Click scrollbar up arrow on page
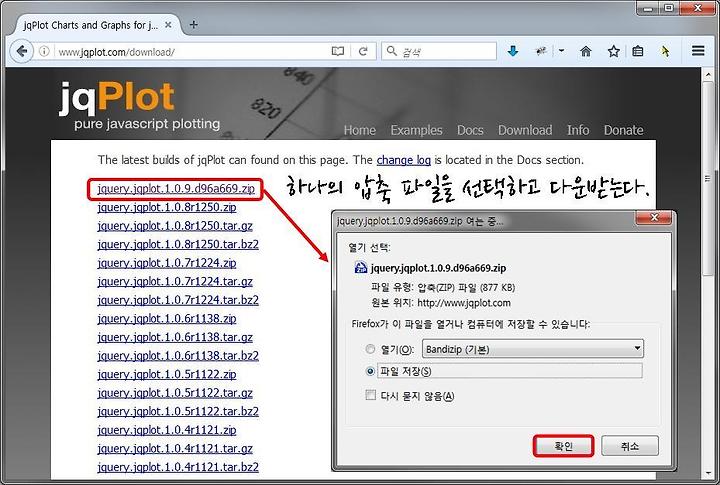Viewport: 720px width, 485px height. click(x=708, y=75)
